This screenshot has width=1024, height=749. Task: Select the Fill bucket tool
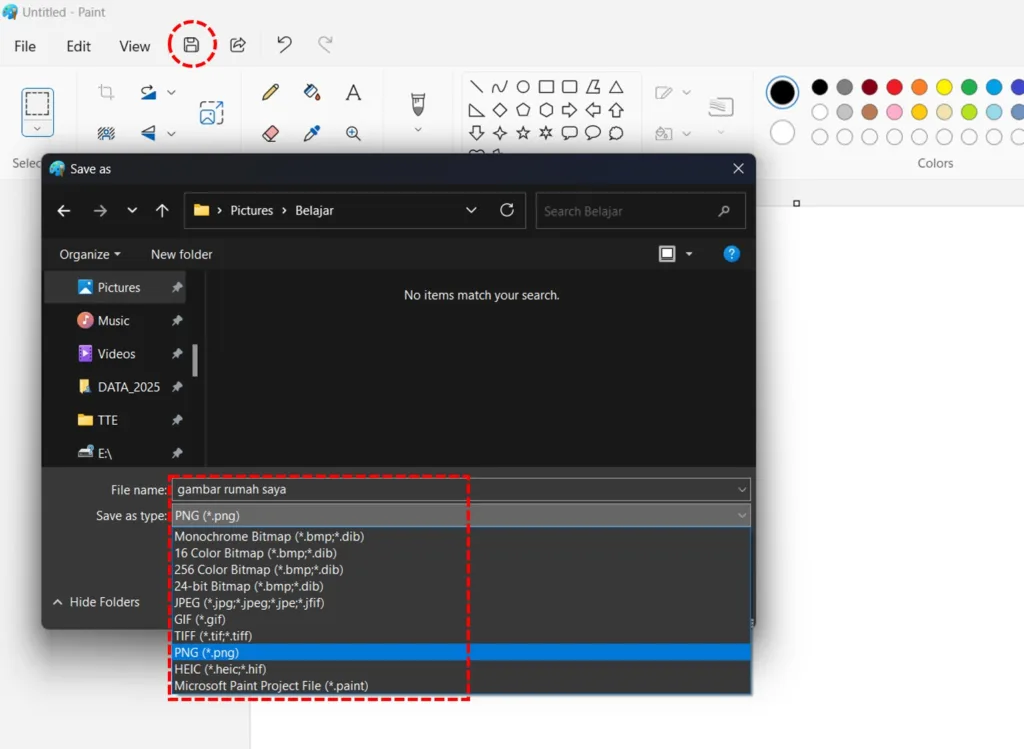click(x=312, y=93)
